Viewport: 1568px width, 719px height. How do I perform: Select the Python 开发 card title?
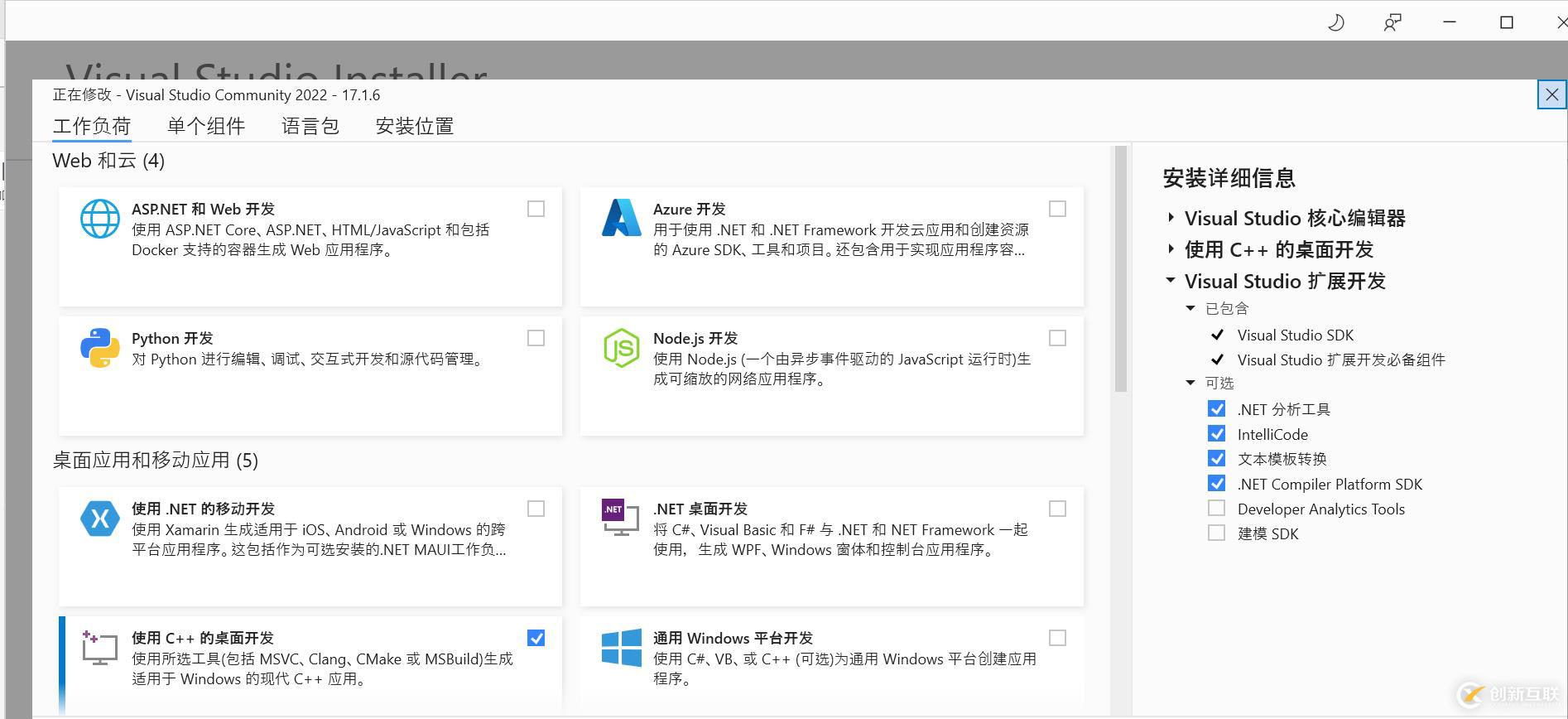tap(172, 338)
